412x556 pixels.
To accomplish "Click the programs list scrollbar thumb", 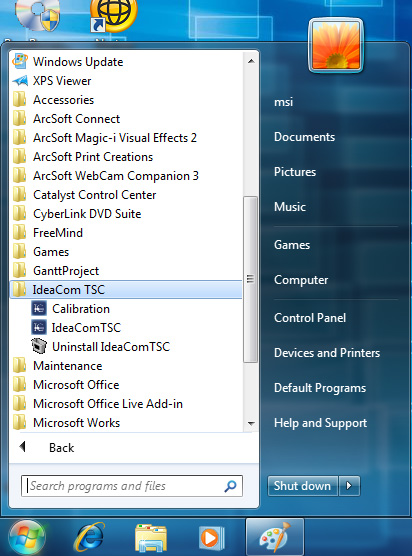I will pyautogui.click(x=250, y=279).
